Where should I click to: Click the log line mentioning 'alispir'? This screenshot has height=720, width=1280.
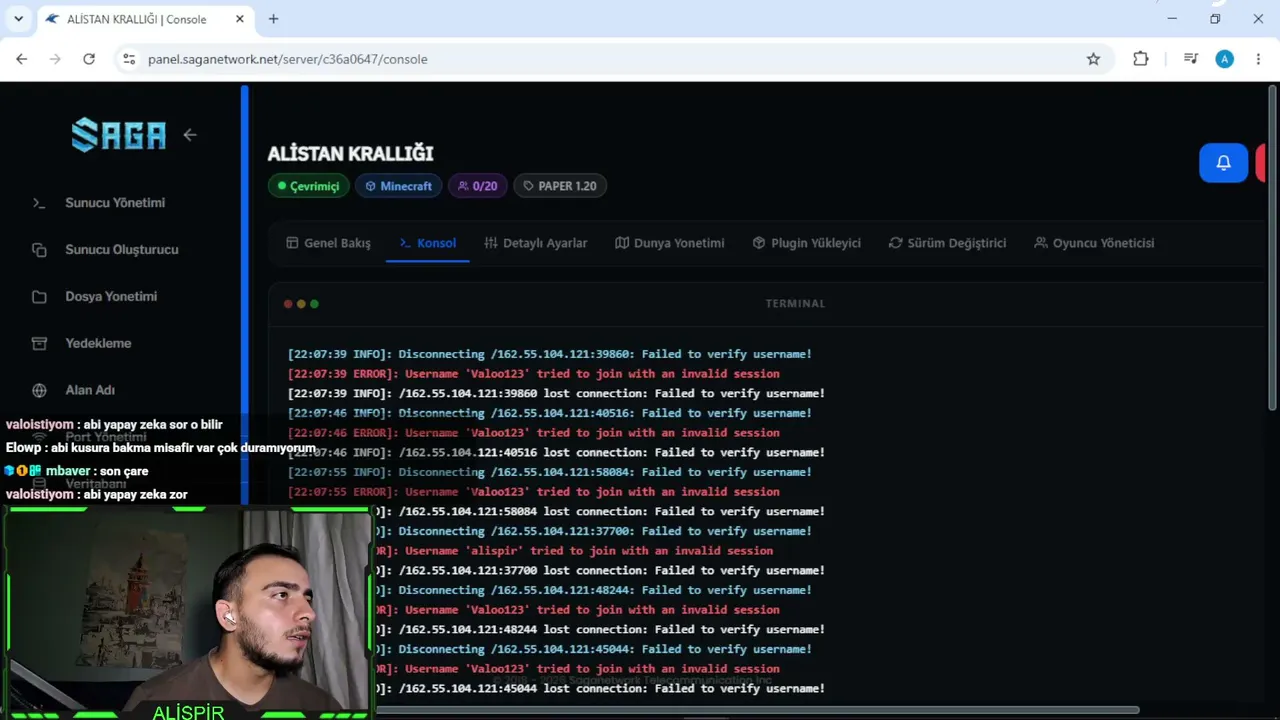click(x=575, y=551)
